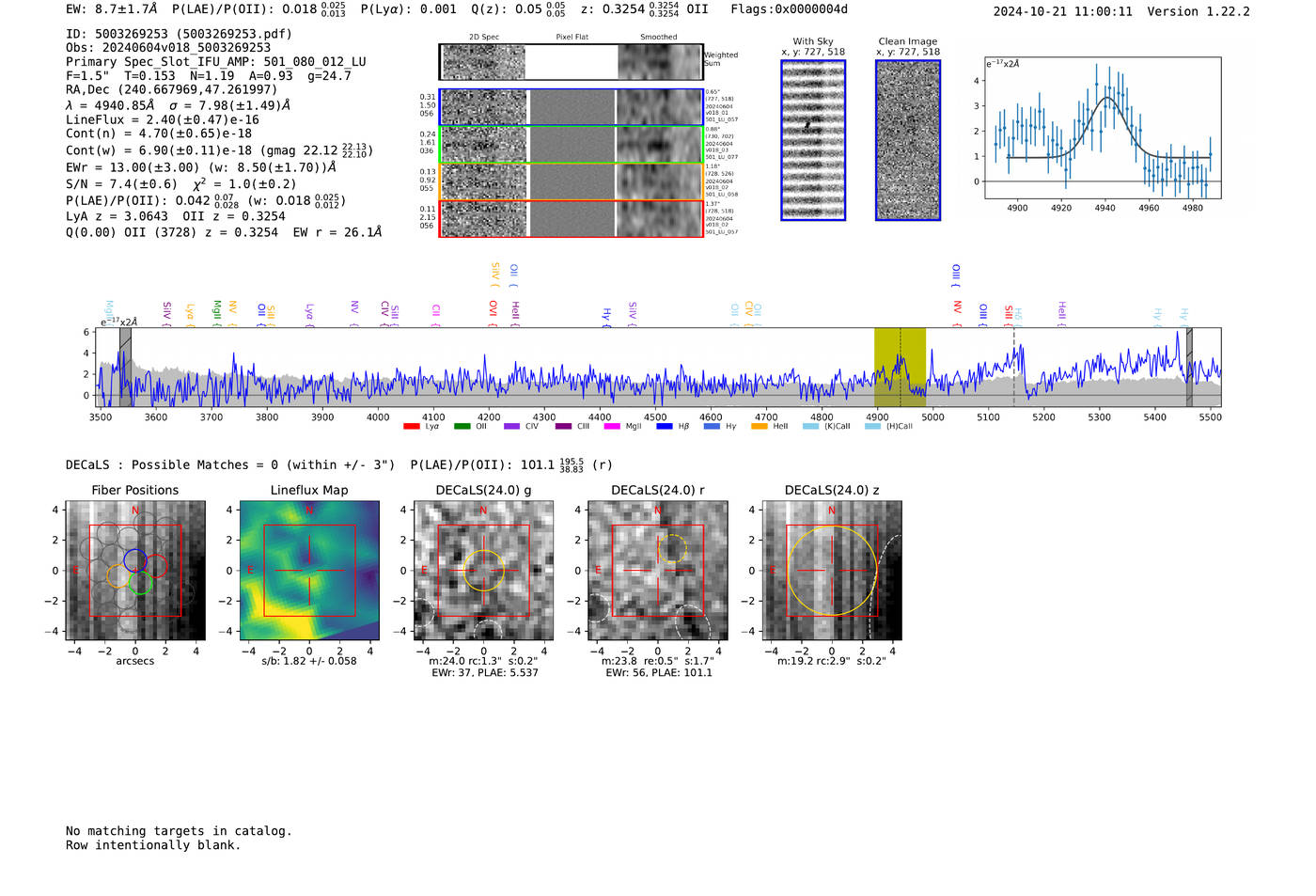The image size is (1316, 896).
Task: Click the S/N = 7.4(±0.6) line
Action: [x=181, y=184]
